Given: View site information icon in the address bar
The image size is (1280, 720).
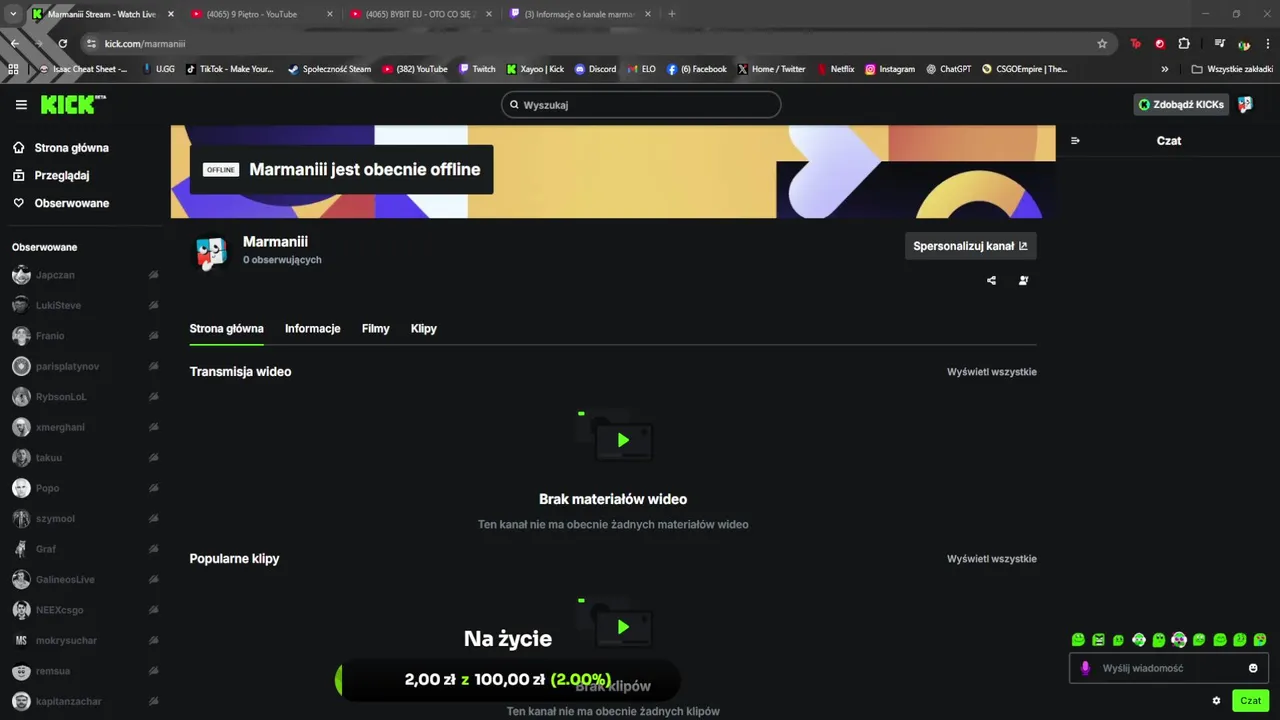Looking at the screenshot, I should [91, 44].
